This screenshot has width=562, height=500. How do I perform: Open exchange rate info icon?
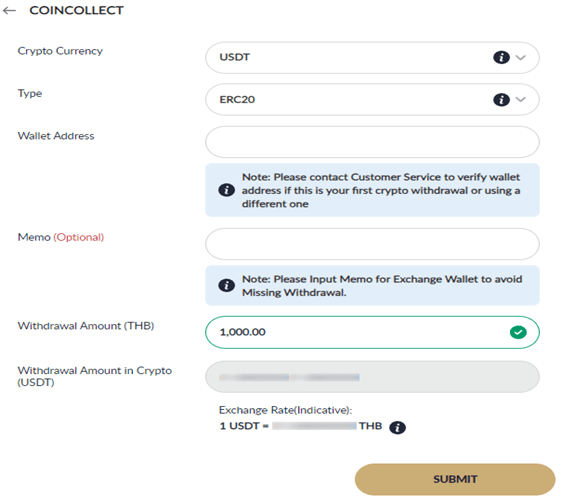pyautogui.click(x=397, y=427)
